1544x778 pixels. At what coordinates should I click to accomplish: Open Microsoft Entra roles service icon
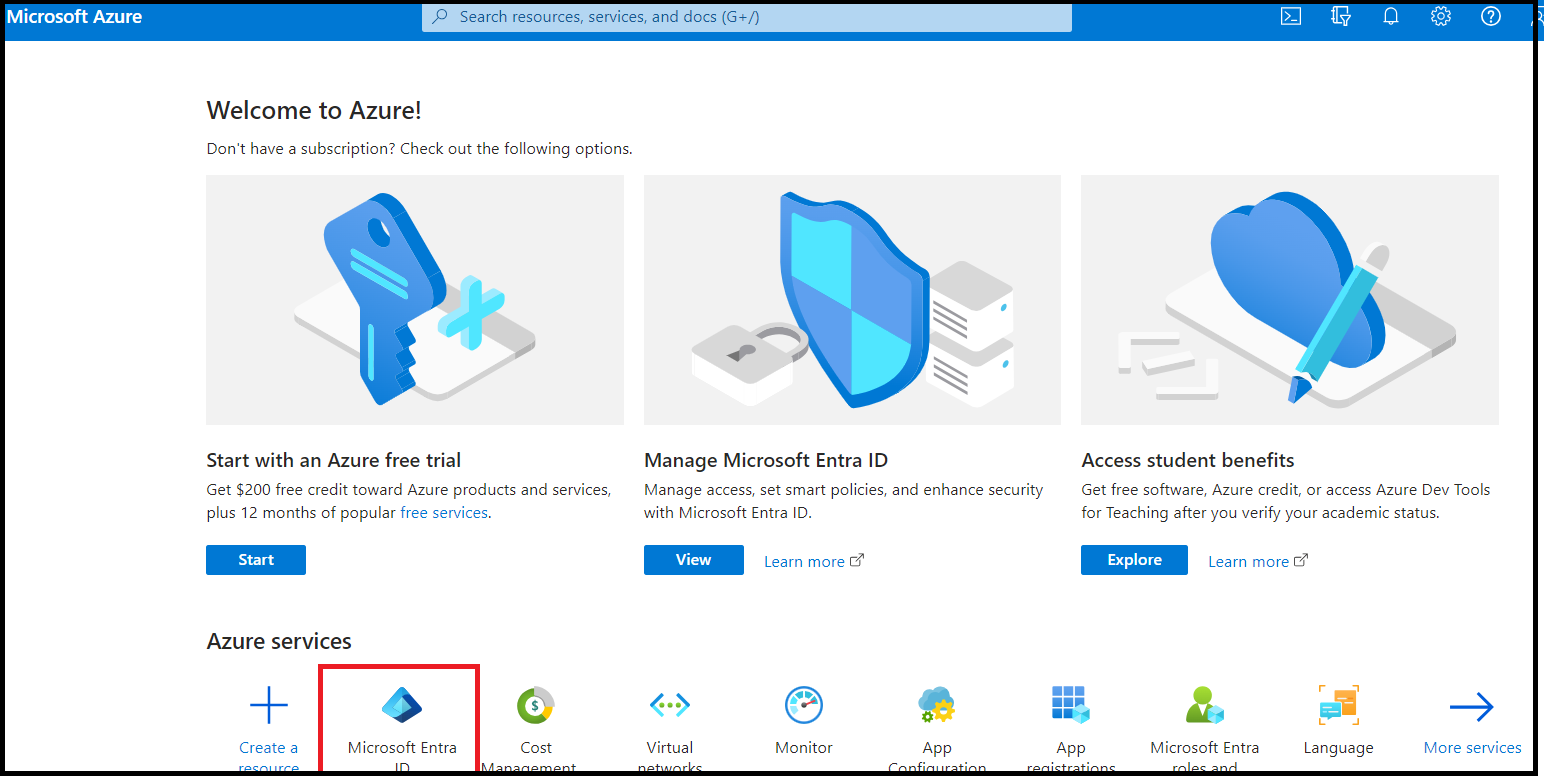(x=1204, y=706)
